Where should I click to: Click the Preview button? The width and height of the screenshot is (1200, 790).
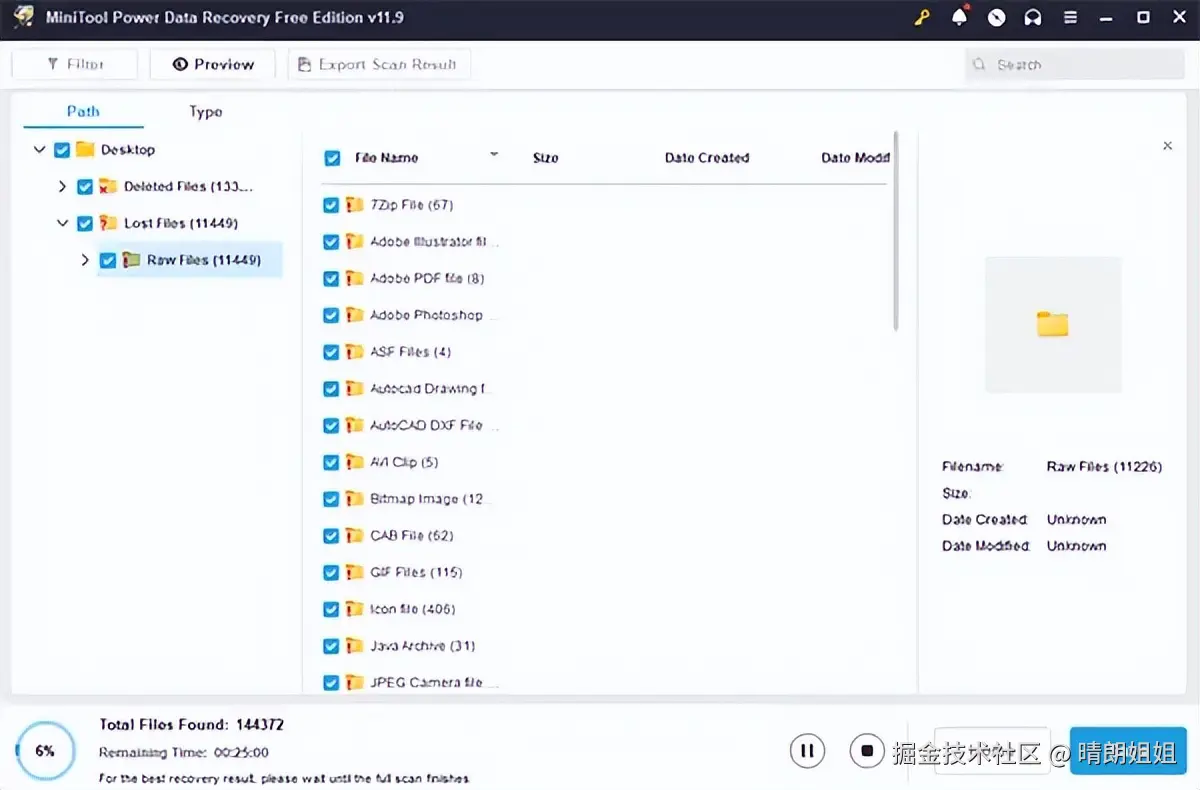(213, 64)
